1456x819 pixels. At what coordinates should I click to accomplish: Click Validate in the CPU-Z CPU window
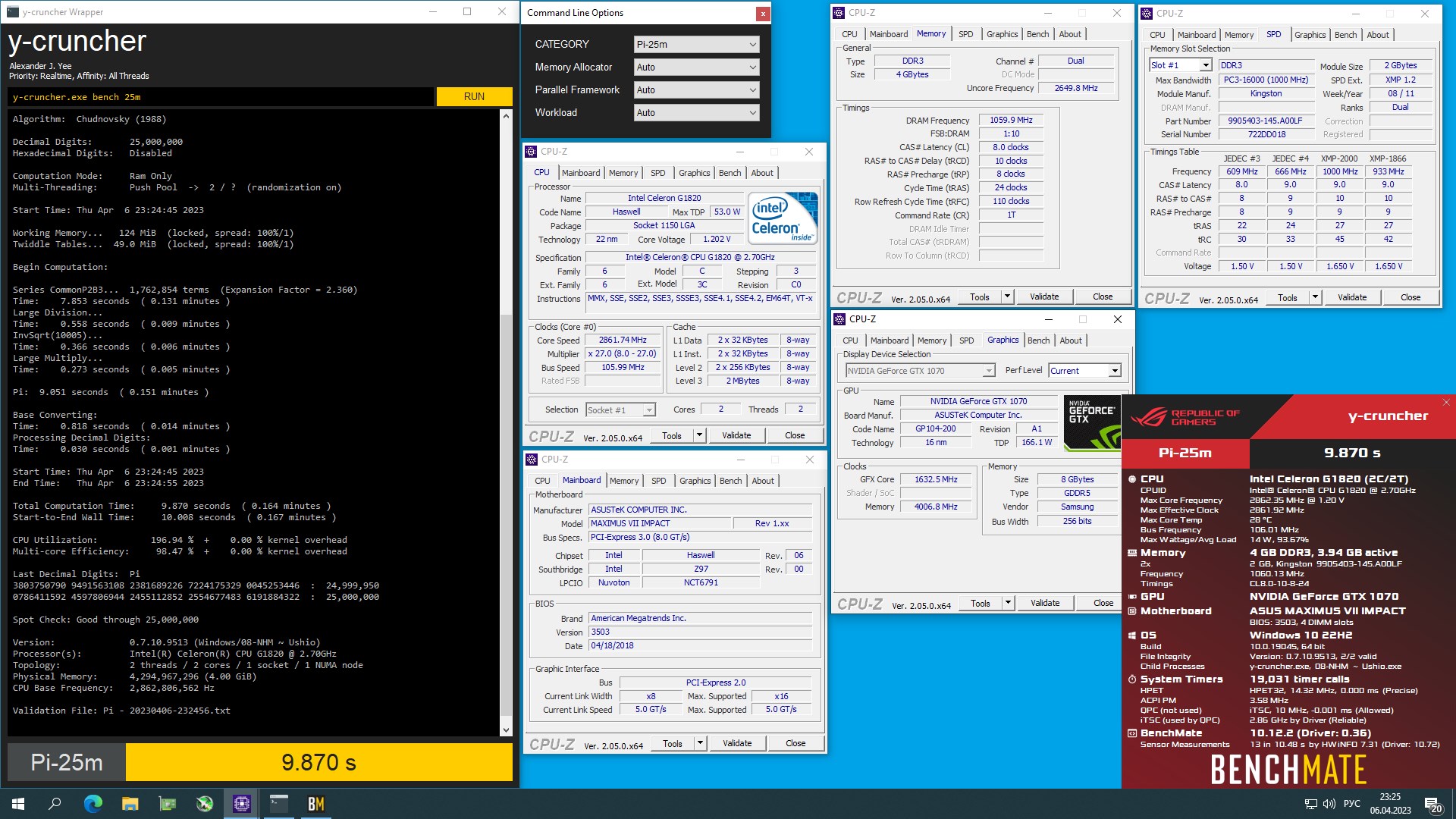pyautogui.click(x=736, y=435)
